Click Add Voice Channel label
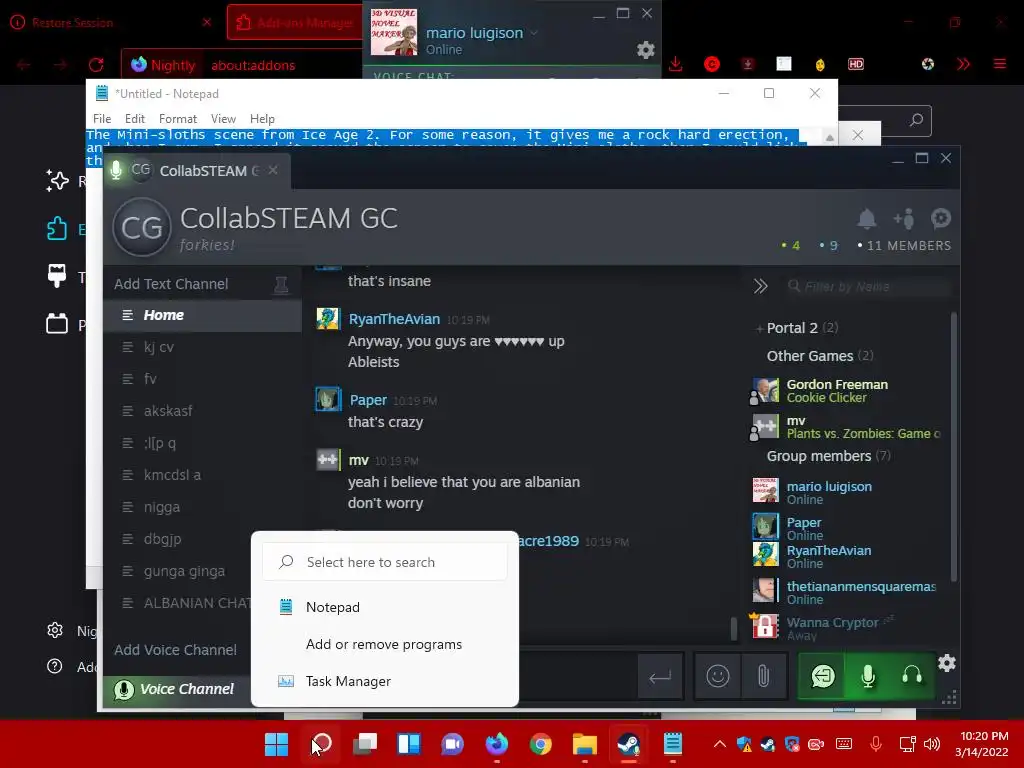 click(x=175, y=650)
